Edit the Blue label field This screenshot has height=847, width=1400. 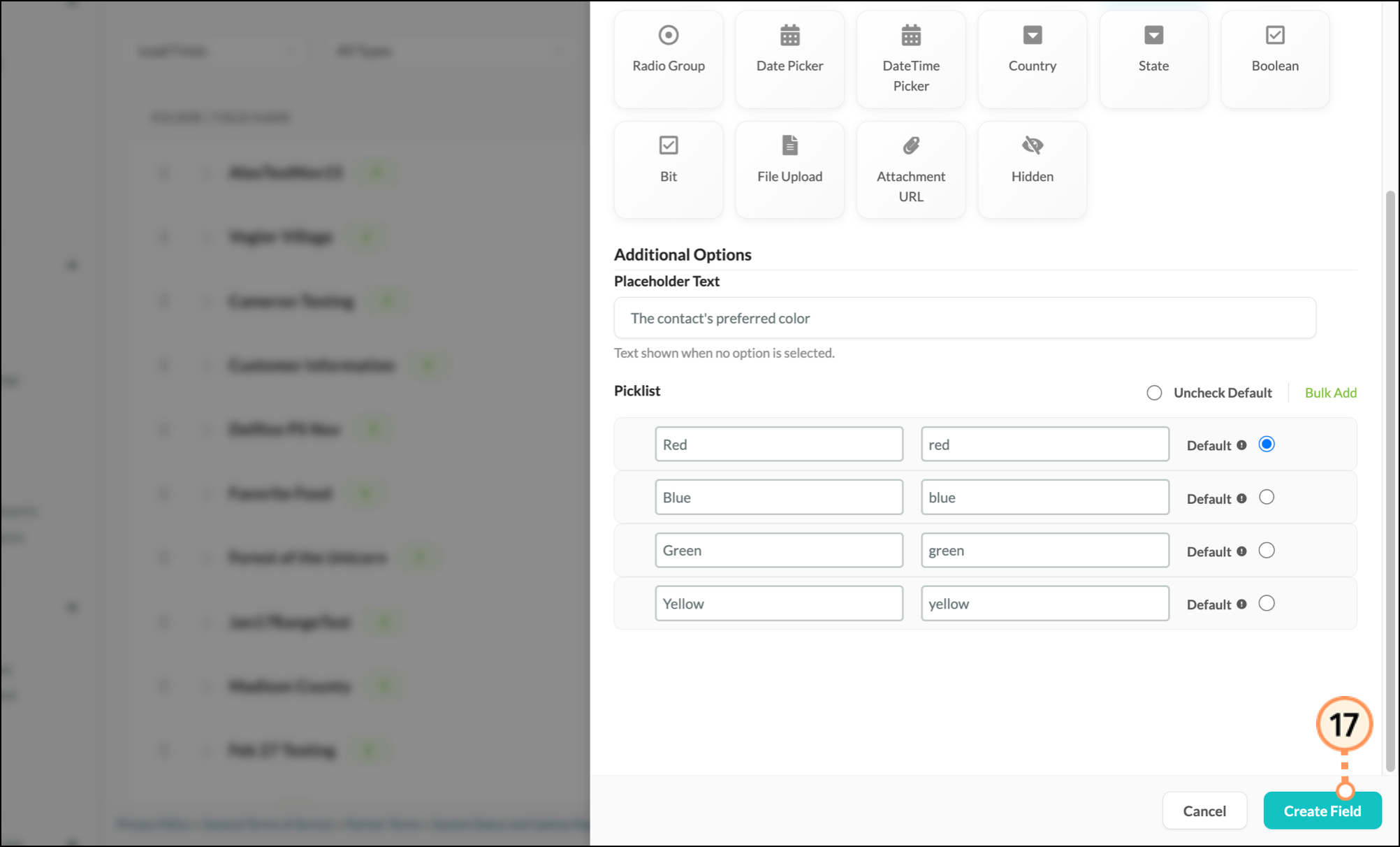[779, 498]
